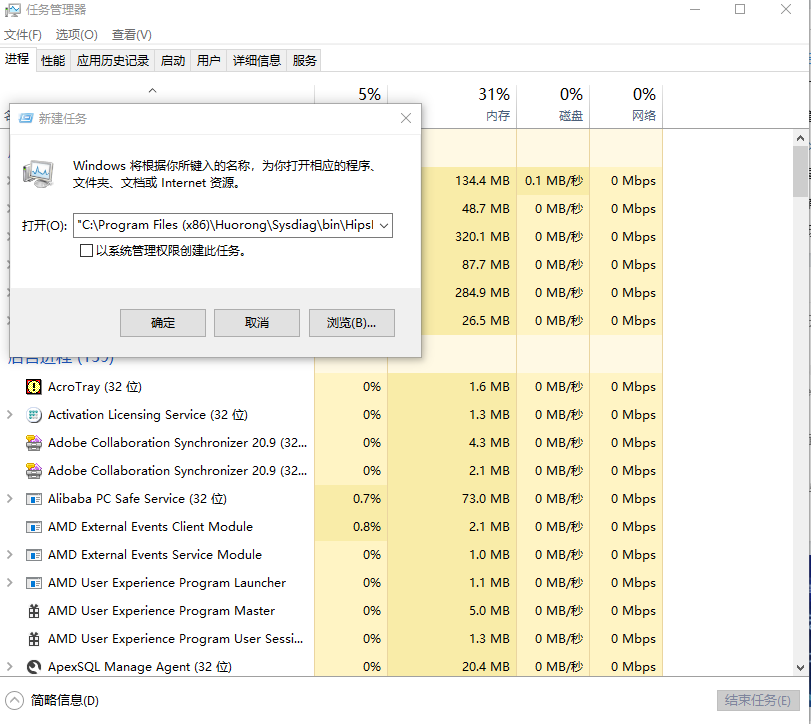Click the Activation Licensing Service icon
811x724 pixels.
coord(34,415)
